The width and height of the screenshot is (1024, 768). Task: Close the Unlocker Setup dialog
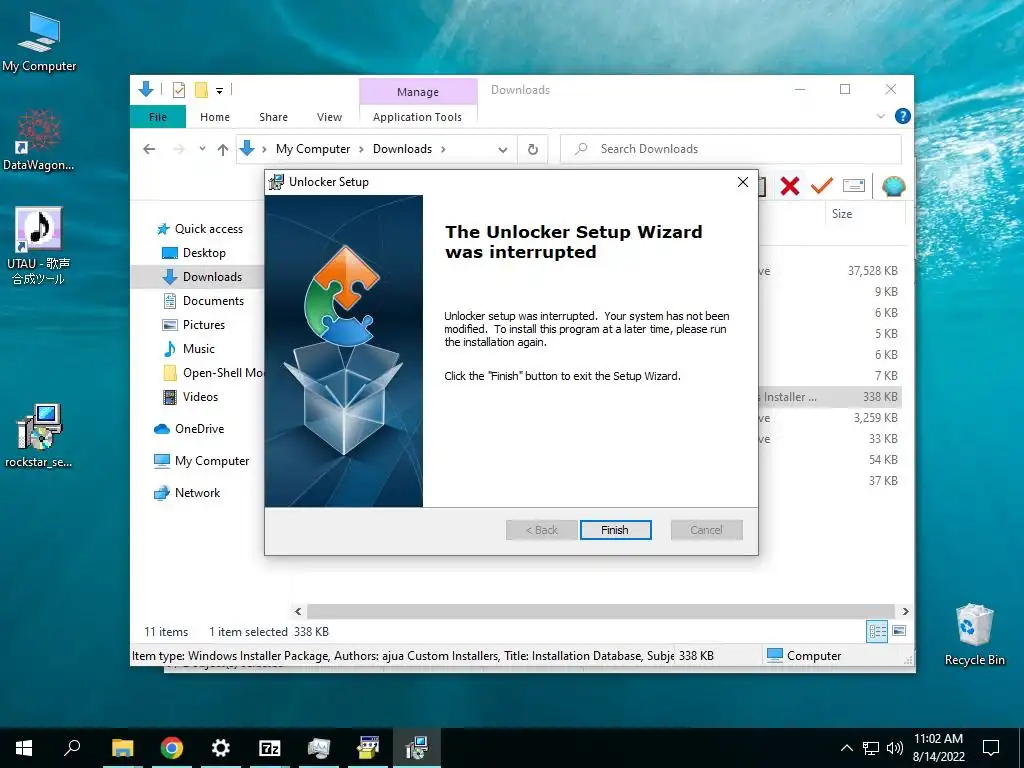(x=743, y=182)
